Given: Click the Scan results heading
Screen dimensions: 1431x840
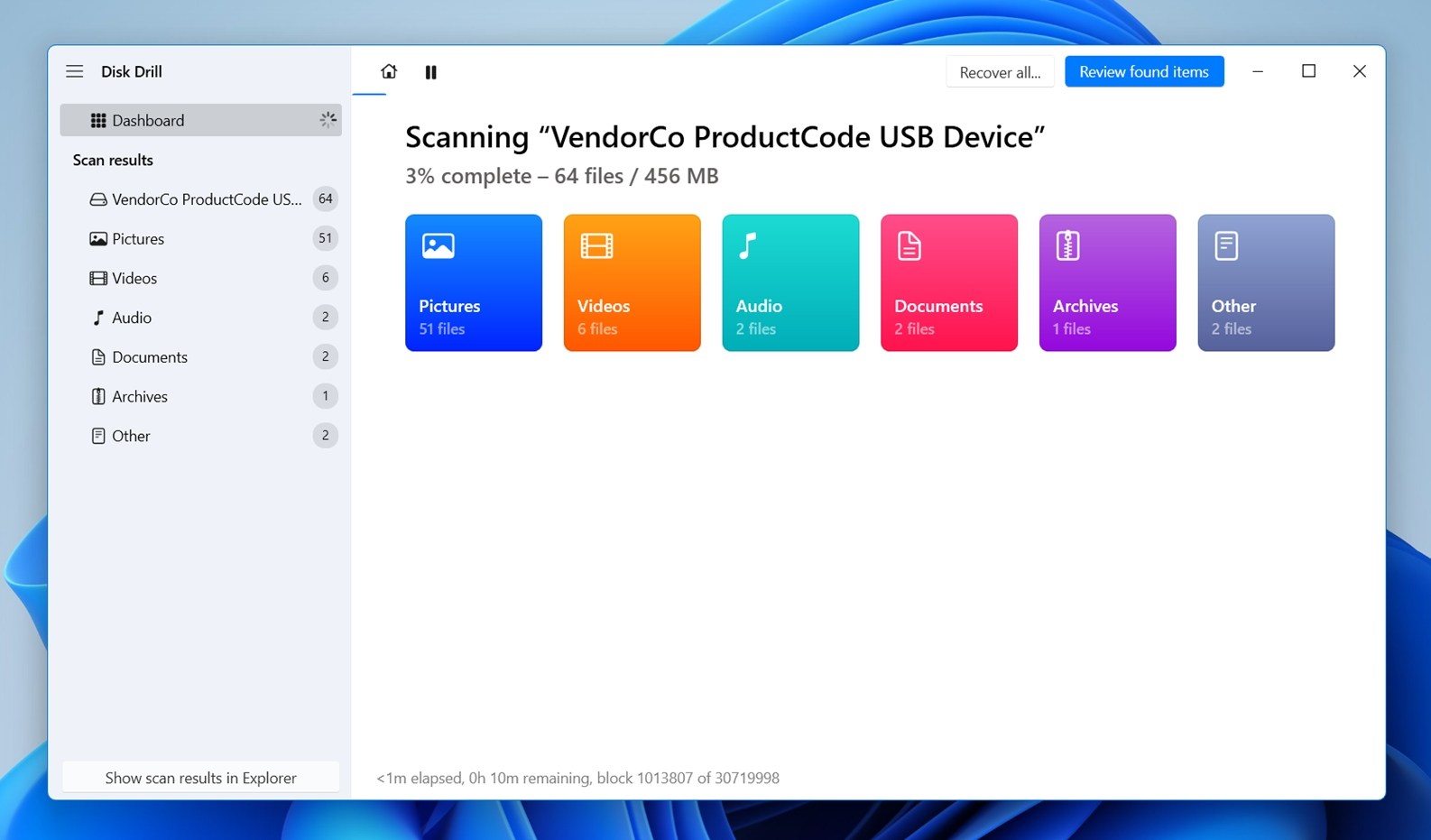Looking at the screenshot, I should coord(113,160).
